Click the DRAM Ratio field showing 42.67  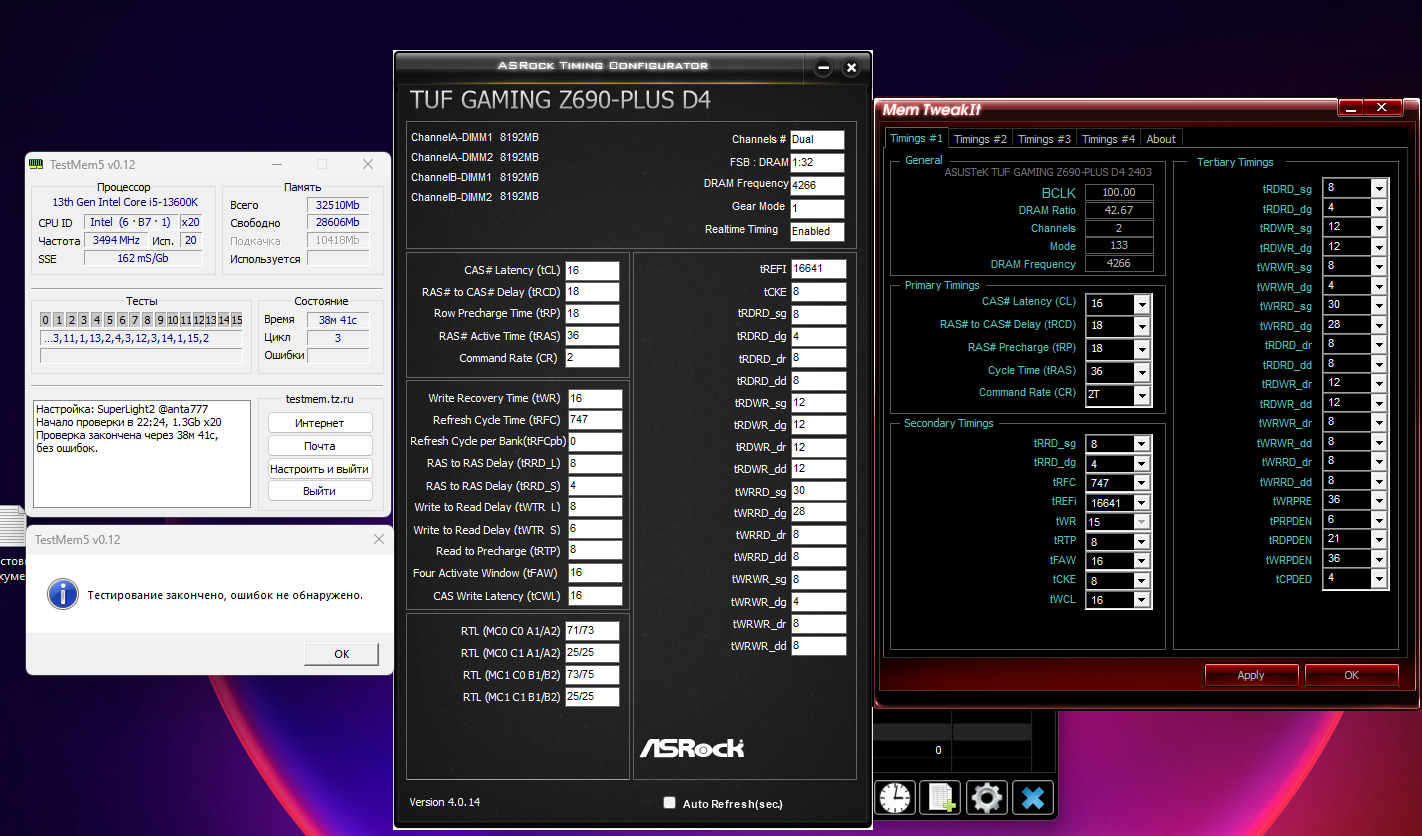(1118, 210)
